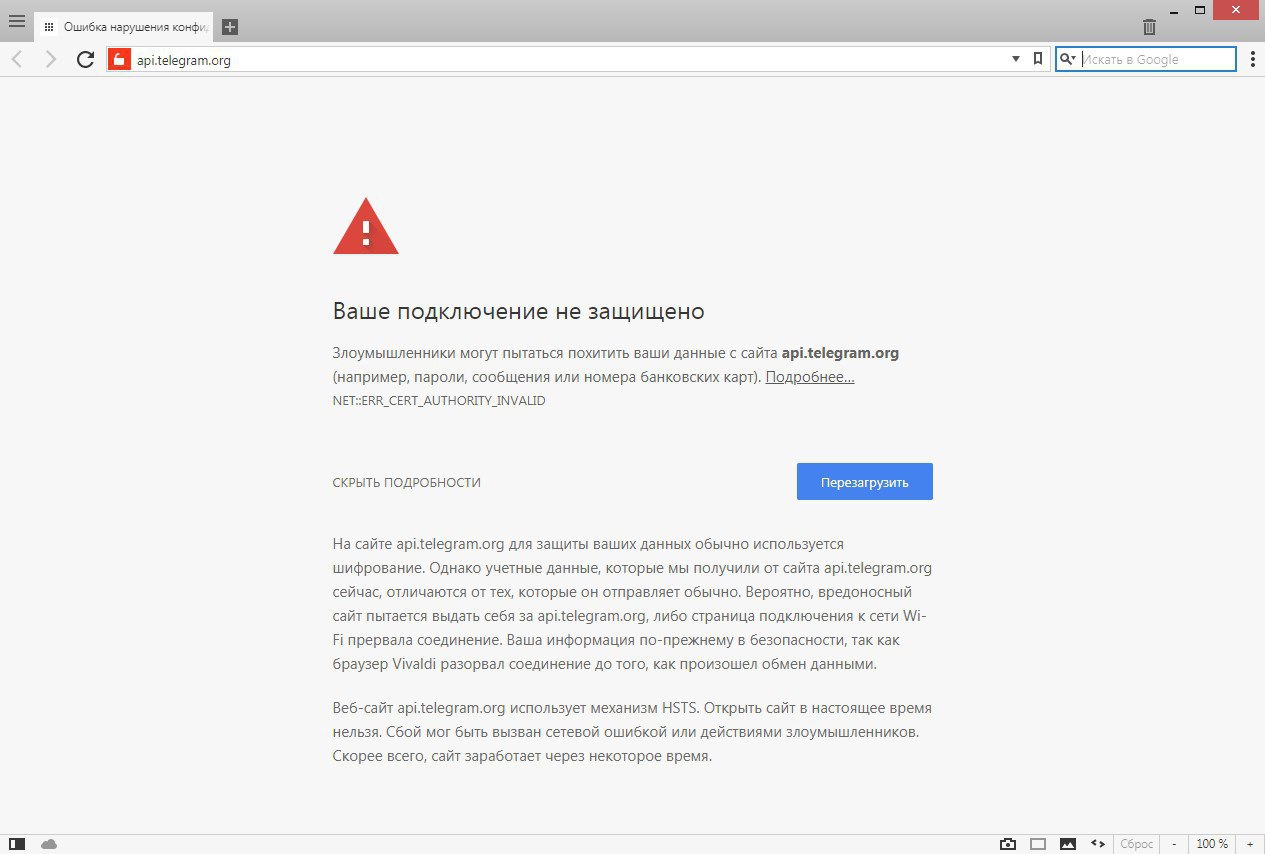
Task: Open a new tab with the plus button
Action: [x=230, y=27]
